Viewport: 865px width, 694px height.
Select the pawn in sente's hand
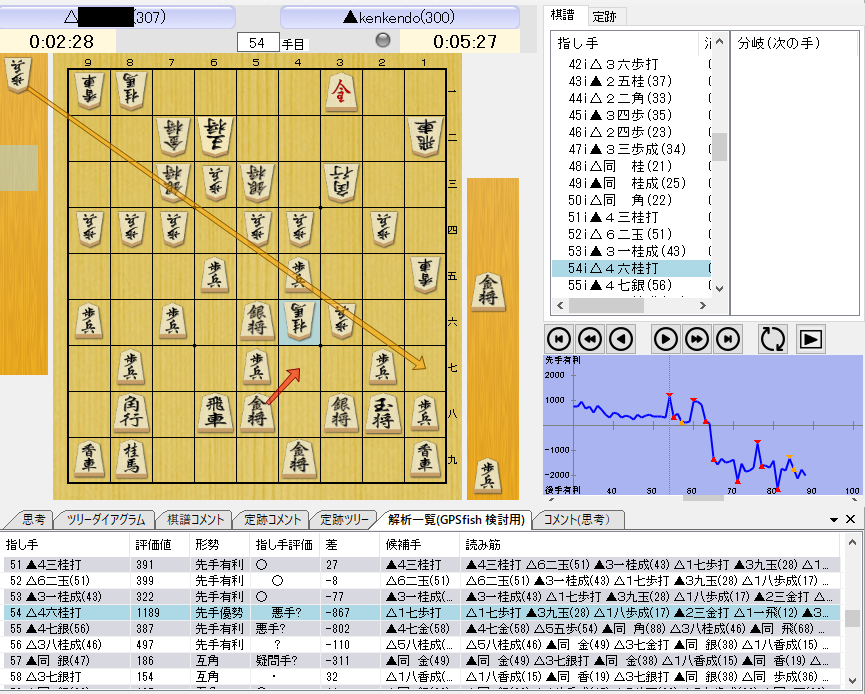tap(488, 476)
